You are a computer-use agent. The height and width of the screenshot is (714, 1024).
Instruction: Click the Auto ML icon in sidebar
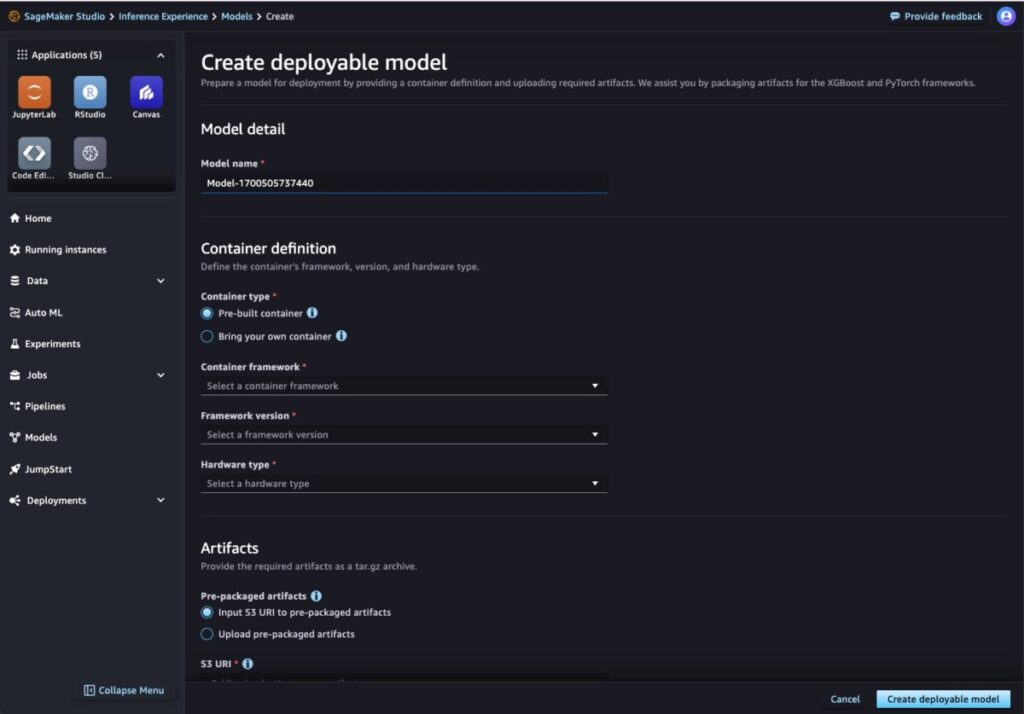[x=14, y=312]
